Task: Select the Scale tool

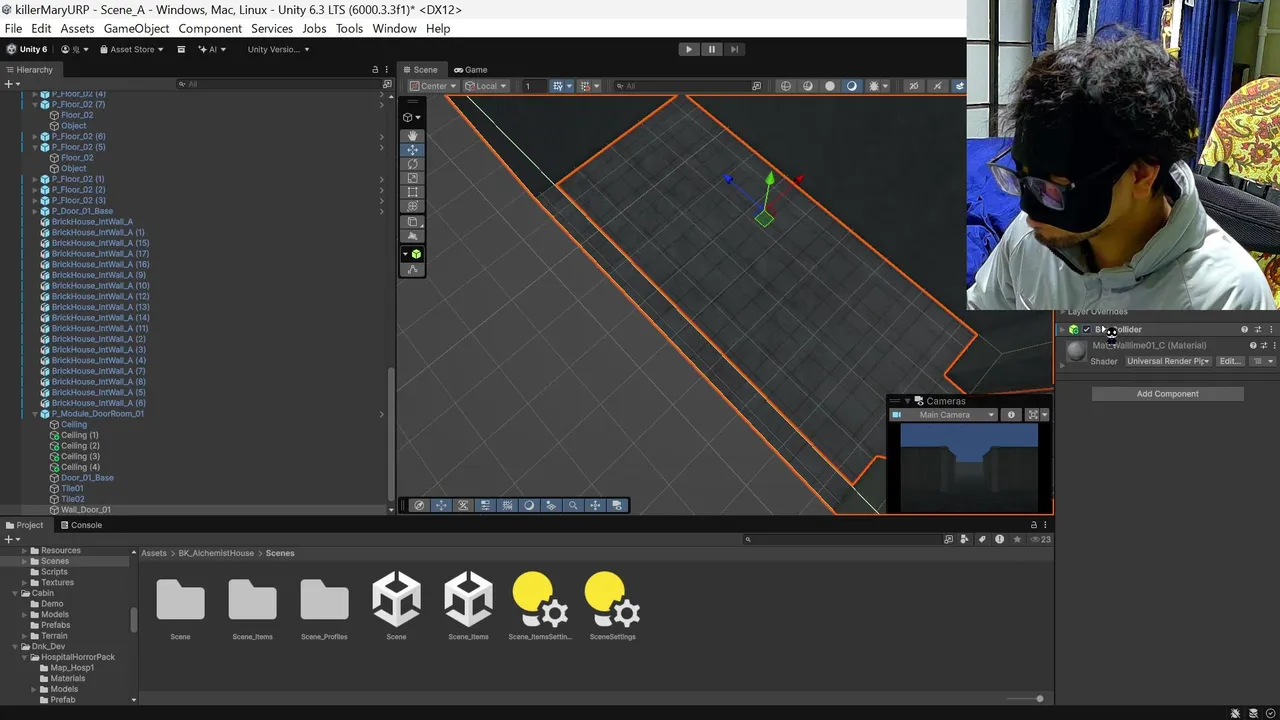Action: (x=412, y=178)
